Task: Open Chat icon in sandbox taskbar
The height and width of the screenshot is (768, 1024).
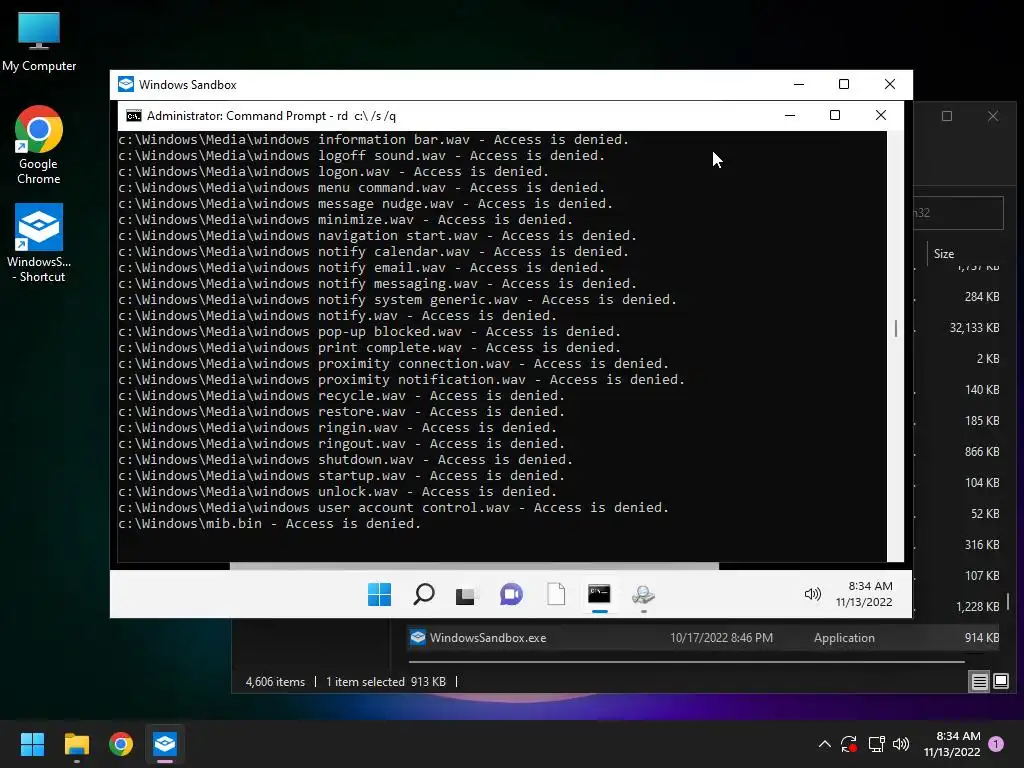Action: click(x=511, y=594)
